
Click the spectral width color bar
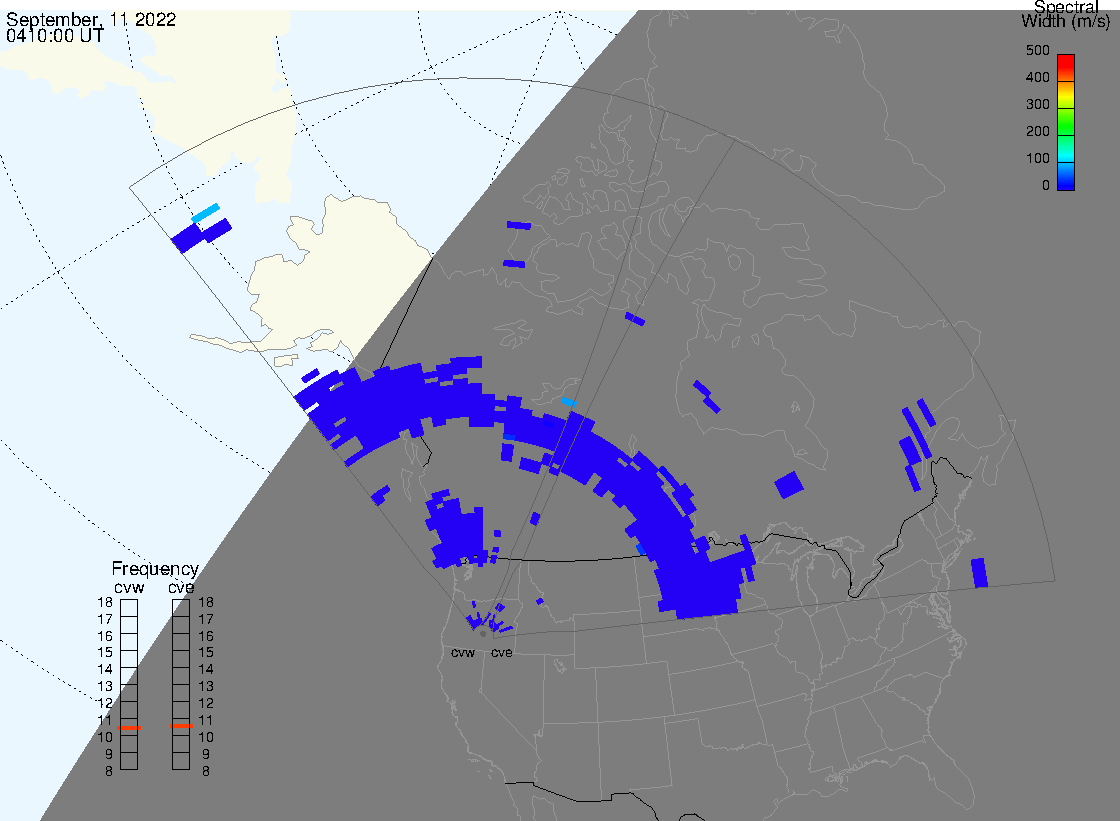point(1066,122)
